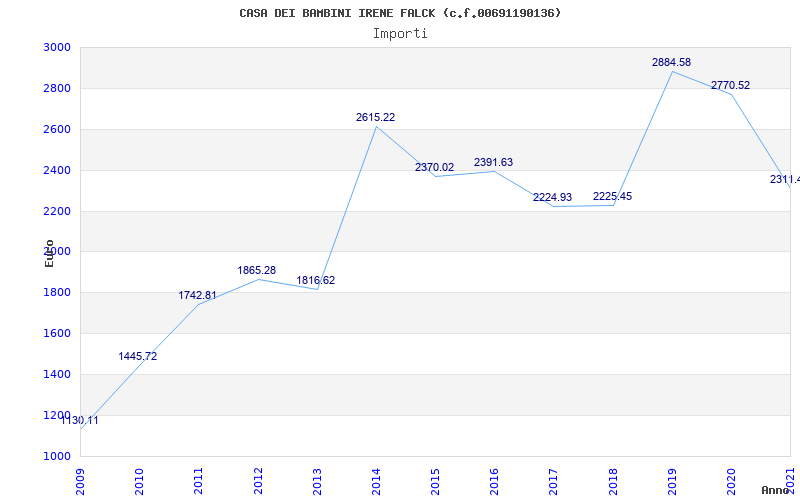Click the 1600 y-axis tick label
This screenshot has height=500, width=800.
point(56,333)
